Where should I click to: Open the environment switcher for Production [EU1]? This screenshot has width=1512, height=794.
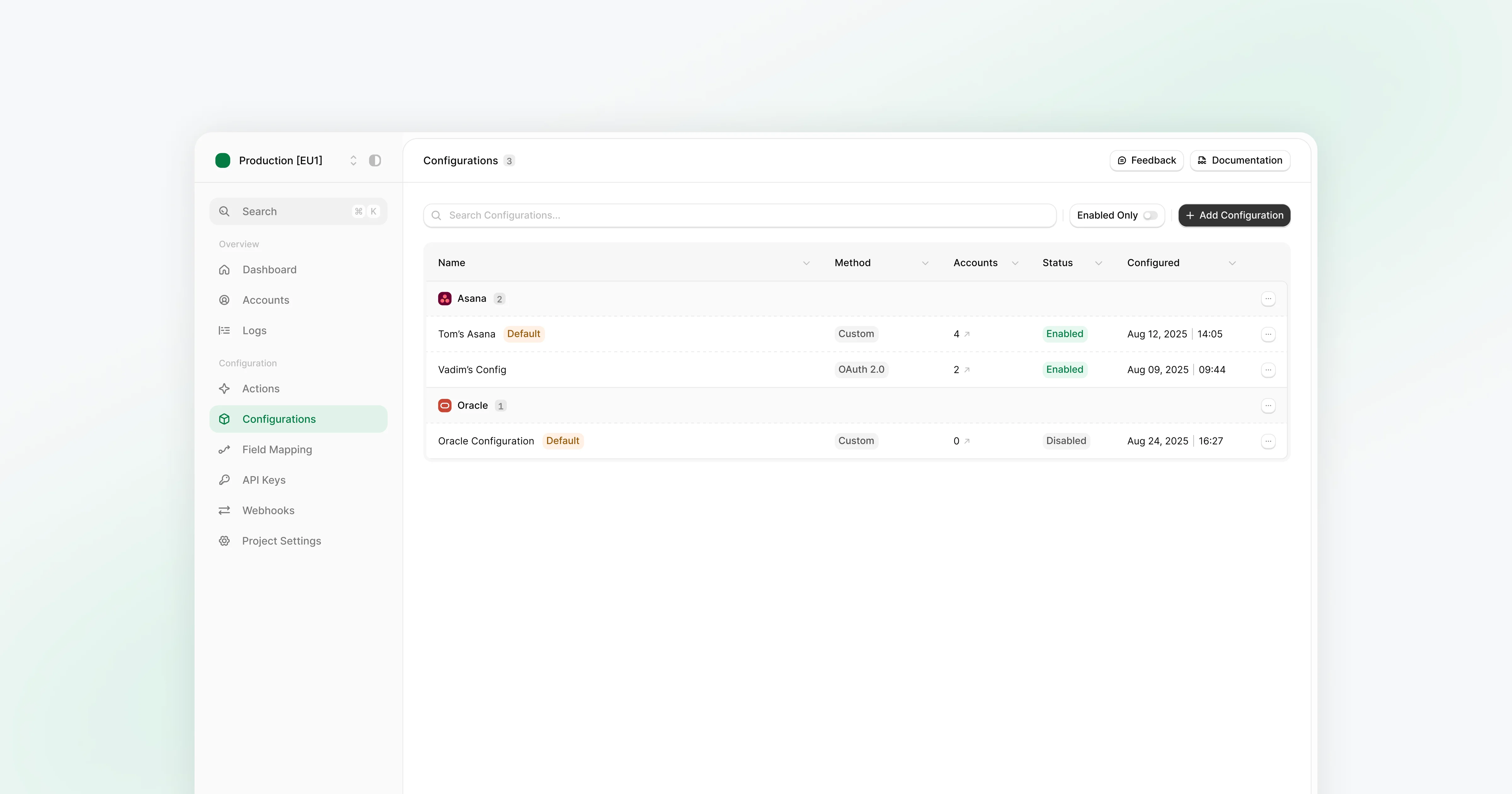[x=353, y=160]
